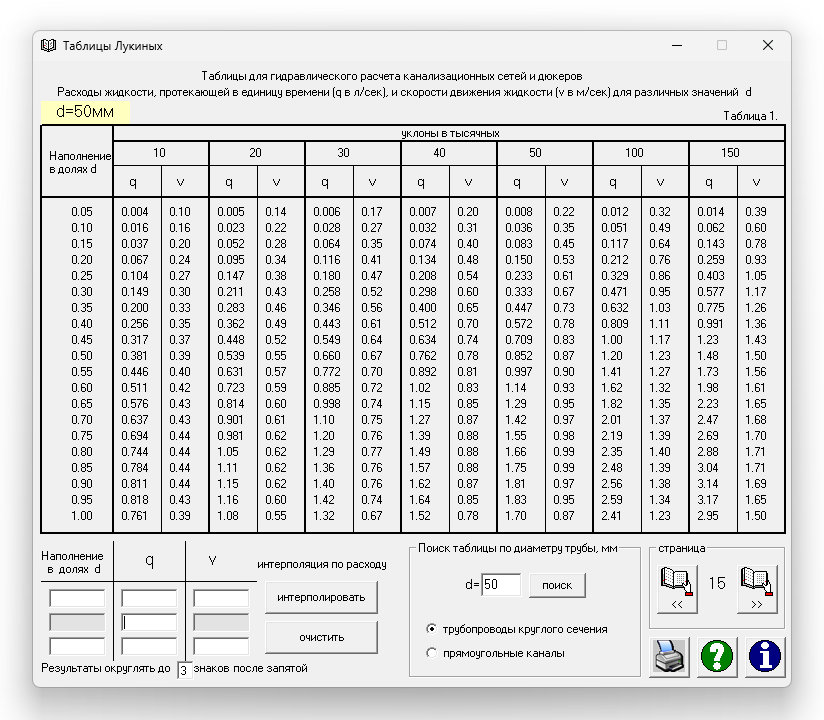Image resolution: width=824 pixels, height=720 pixels.
Task: Click the slope column header 20
Action: [255, 153]
